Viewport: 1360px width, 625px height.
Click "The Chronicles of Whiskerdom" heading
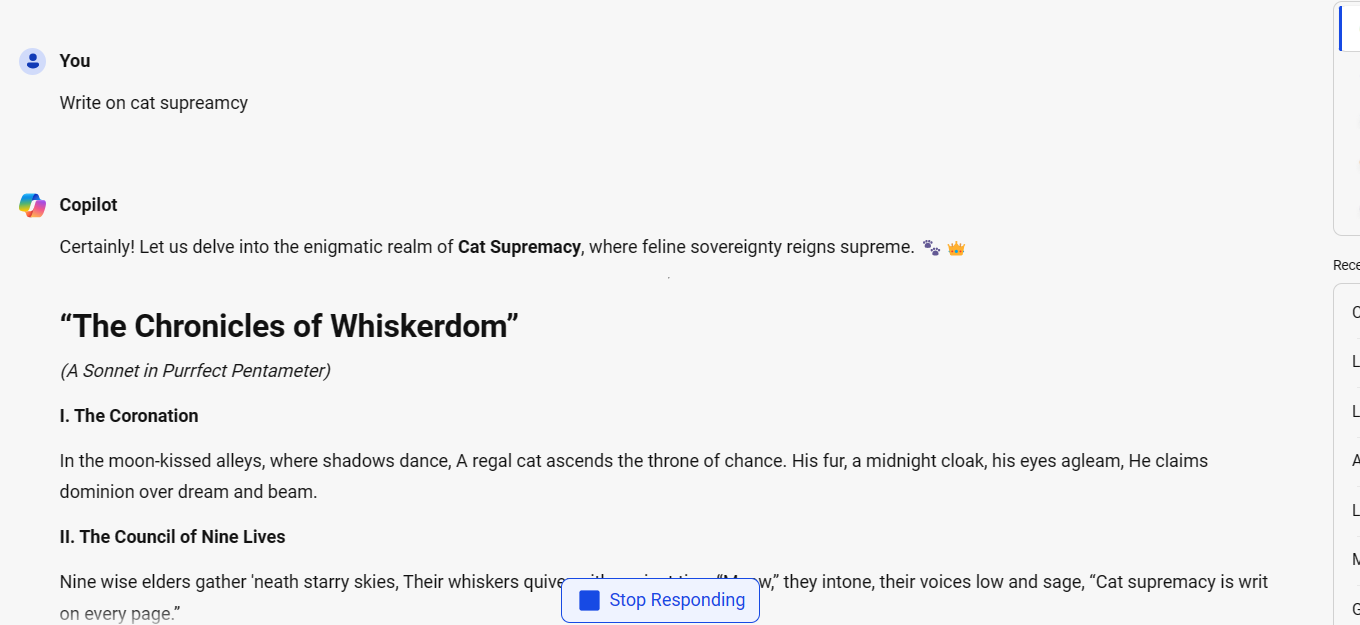(x=289, y=326)
